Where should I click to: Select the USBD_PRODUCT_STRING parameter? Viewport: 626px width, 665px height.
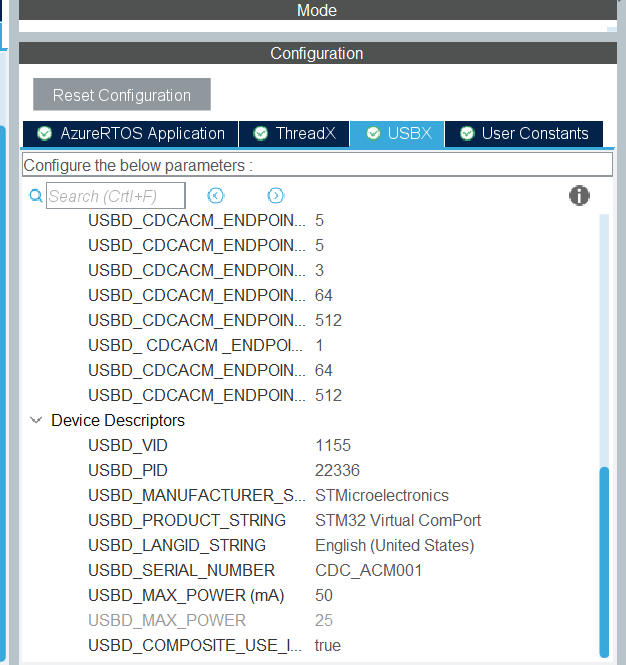point(187,520)
